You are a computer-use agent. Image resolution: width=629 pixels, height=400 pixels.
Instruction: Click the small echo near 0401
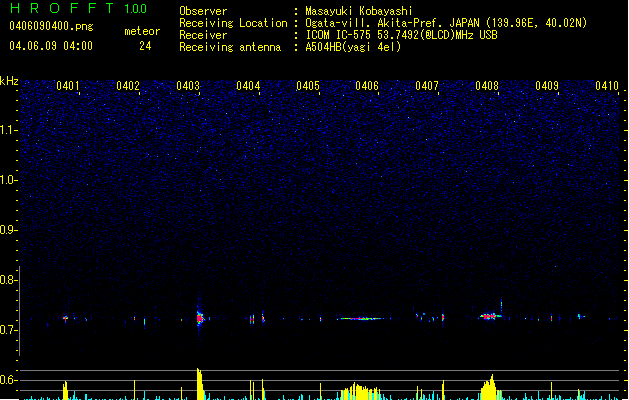coord(65,319)
